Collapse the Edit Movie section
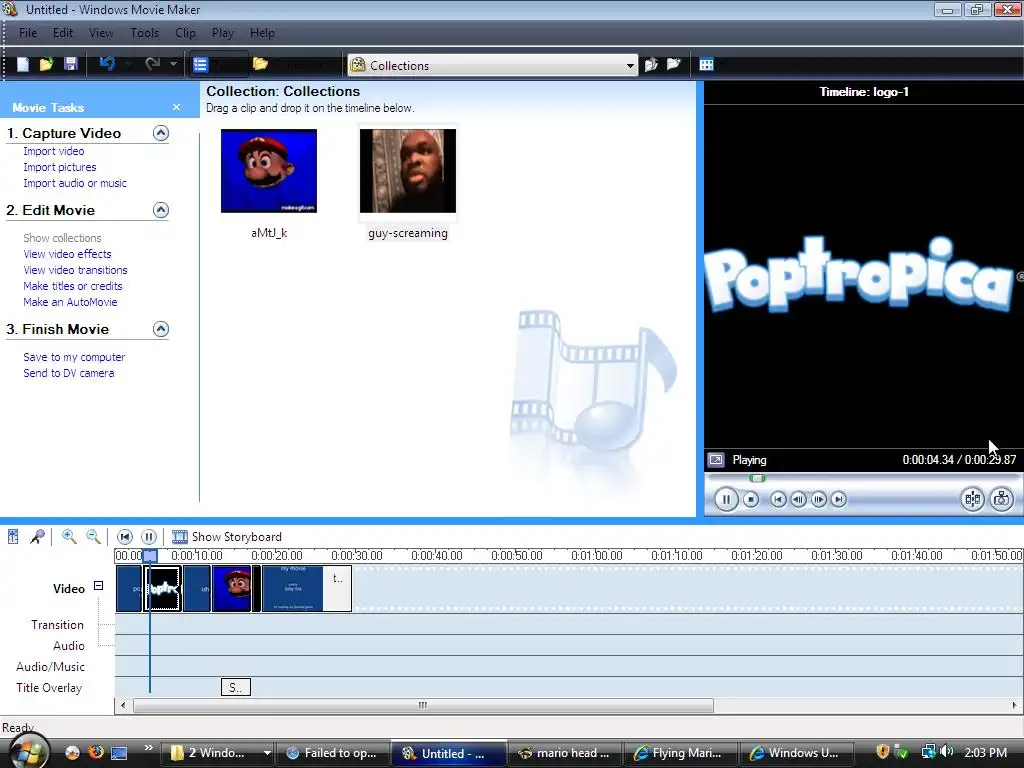 click(x=161, y=210)
